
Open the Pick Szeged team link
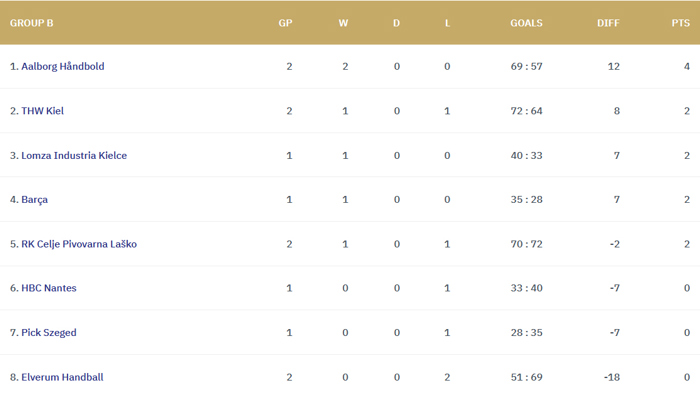point(49,333)
